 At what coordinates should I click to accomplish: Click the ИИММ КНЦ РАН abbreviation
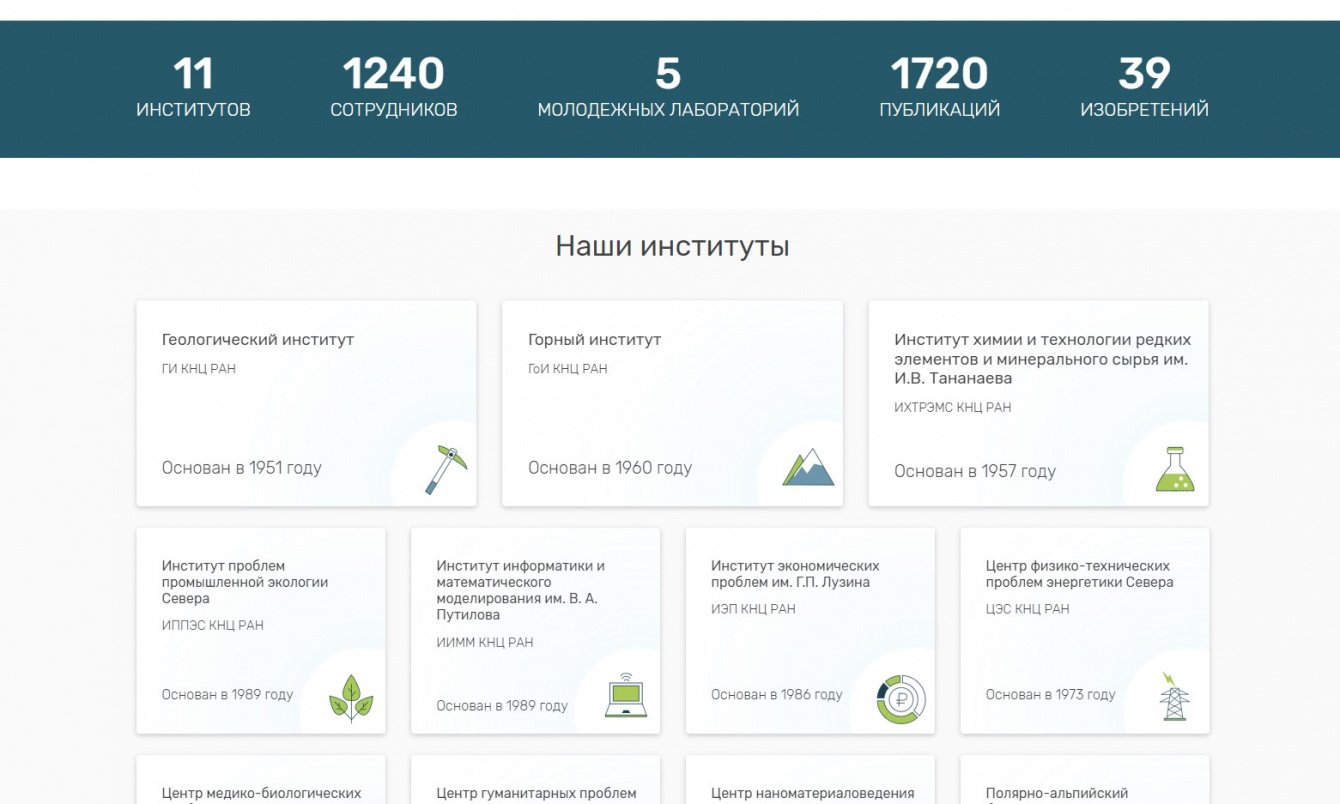pos(485,643)
